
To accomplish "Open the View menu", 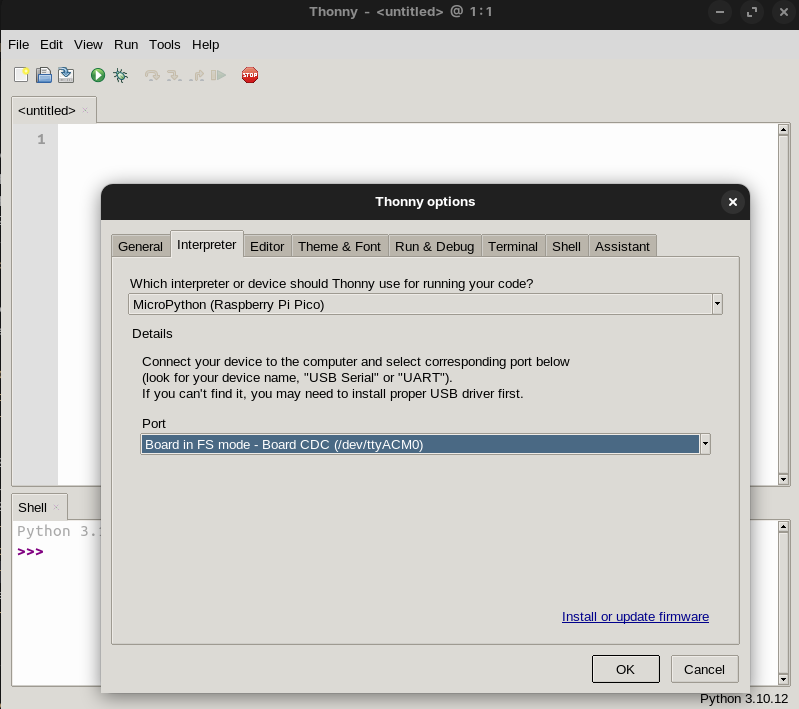I will point(88,45).
